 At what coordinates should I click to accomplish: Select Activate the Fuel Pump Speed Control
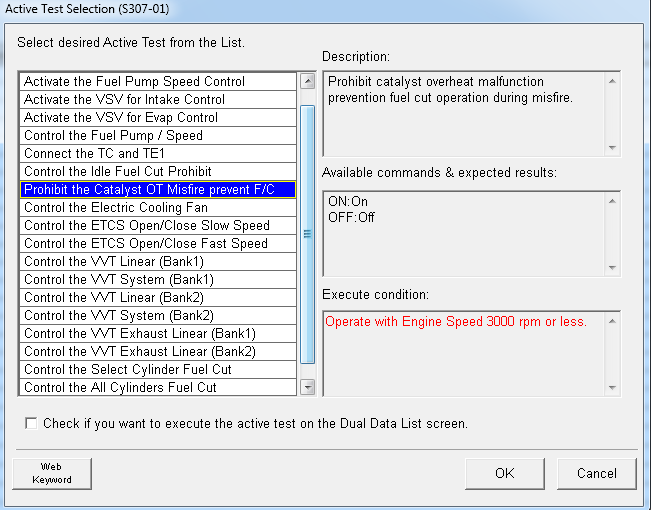point(134,82)
